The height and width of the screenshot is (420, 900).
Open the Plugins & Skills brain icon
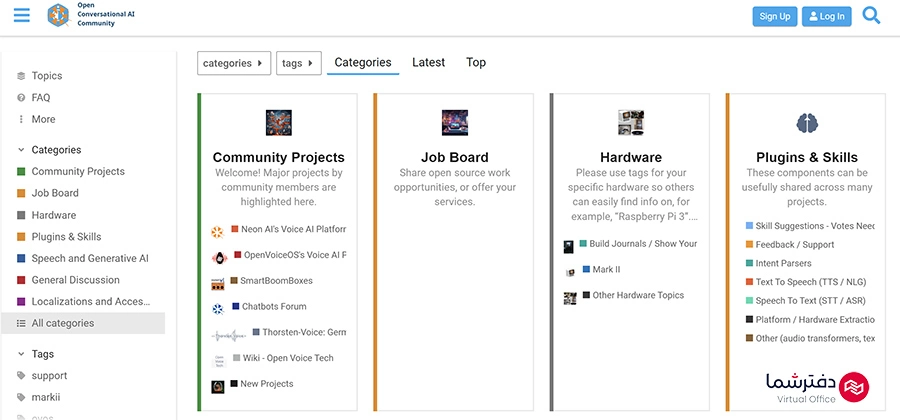[x=806, y=123]
